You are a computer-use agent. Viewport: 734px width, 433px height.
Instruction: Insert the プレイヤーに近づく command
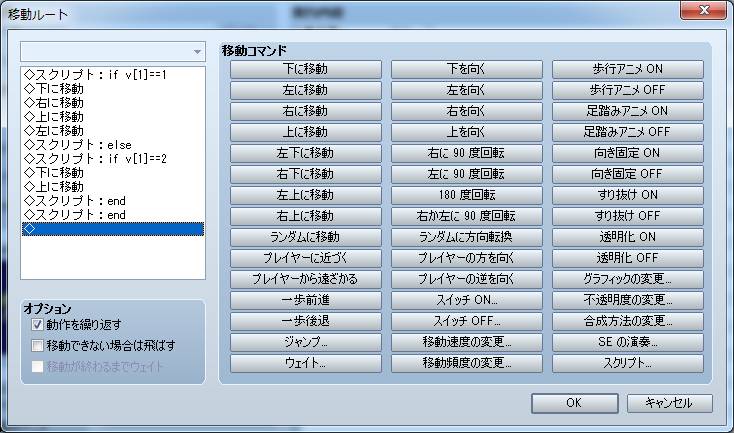(306, 258)
